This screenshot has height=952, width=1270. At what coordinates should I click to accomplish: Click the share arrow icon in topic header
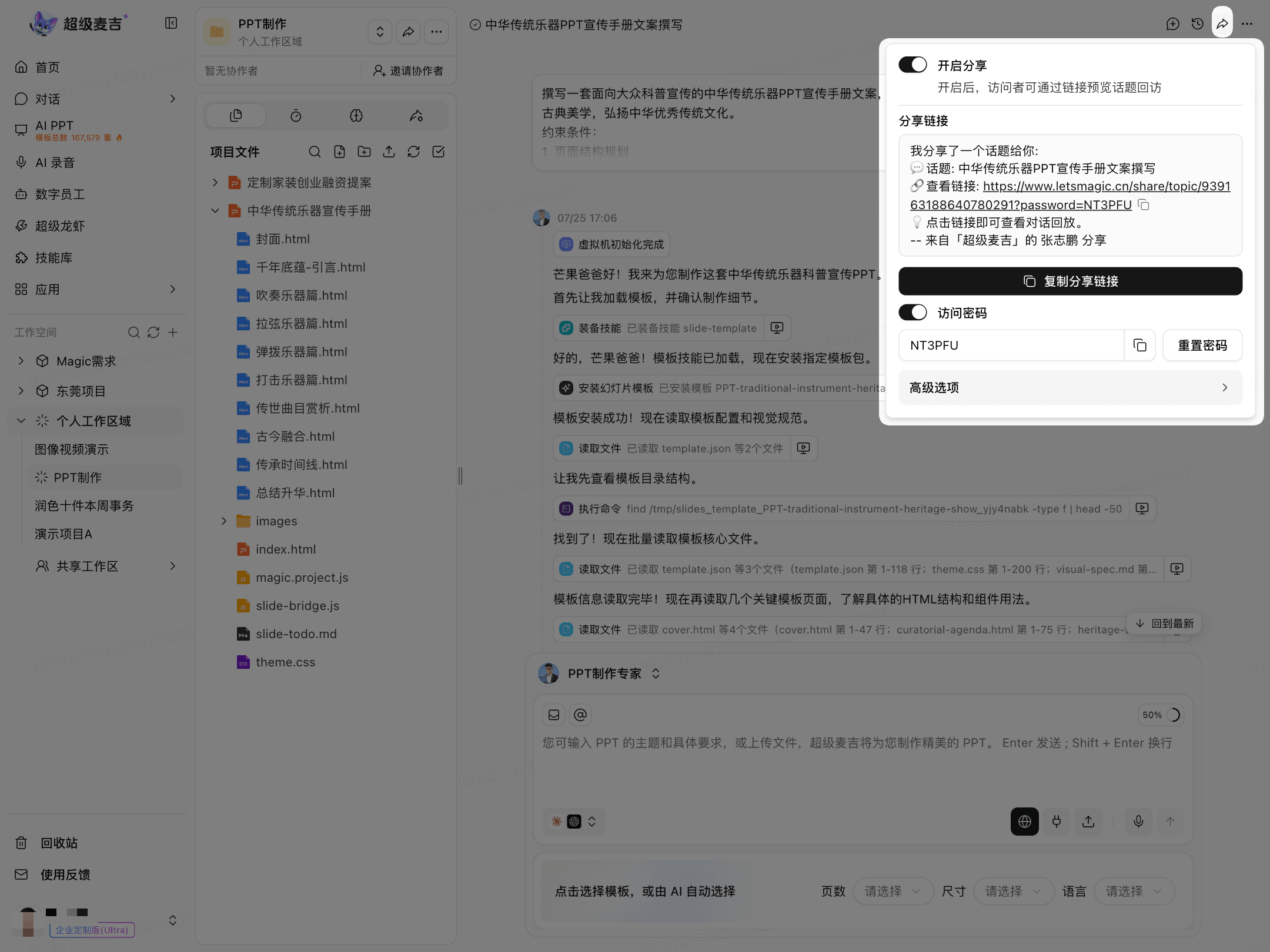(1222, 24)
